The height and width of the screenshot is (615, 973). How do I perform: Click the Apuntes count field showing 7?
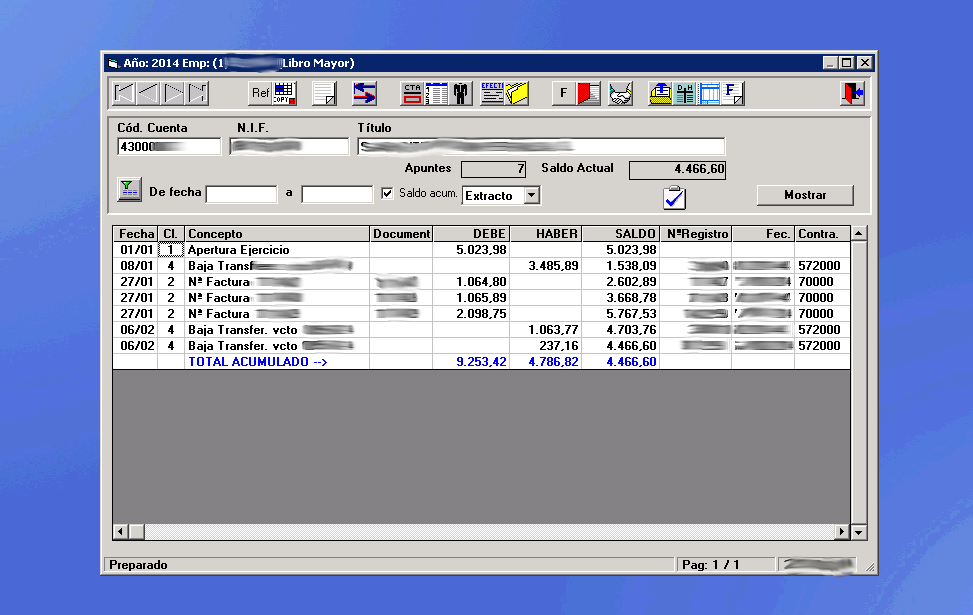tap(493, 169)
